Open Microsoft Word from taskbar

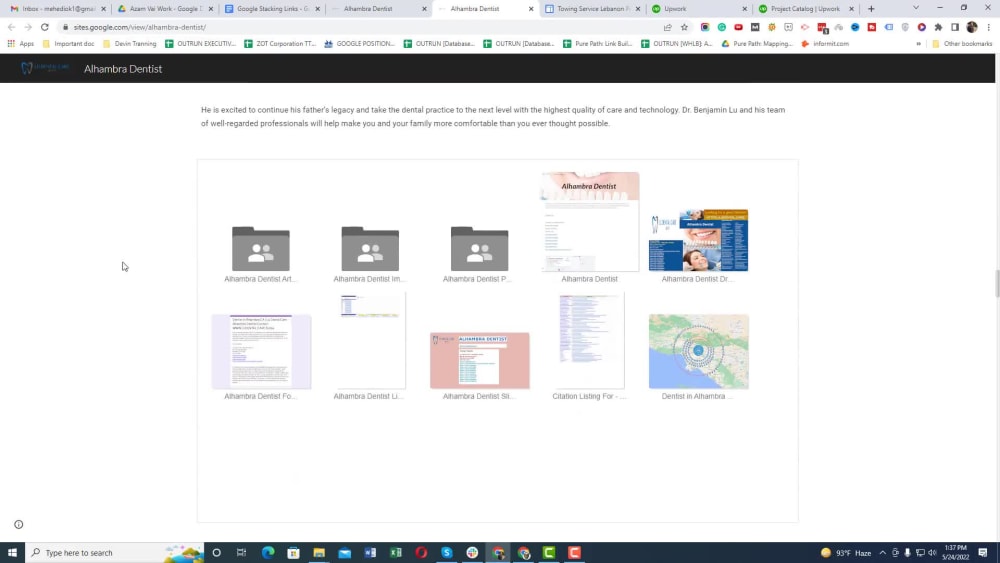(370, 552)
